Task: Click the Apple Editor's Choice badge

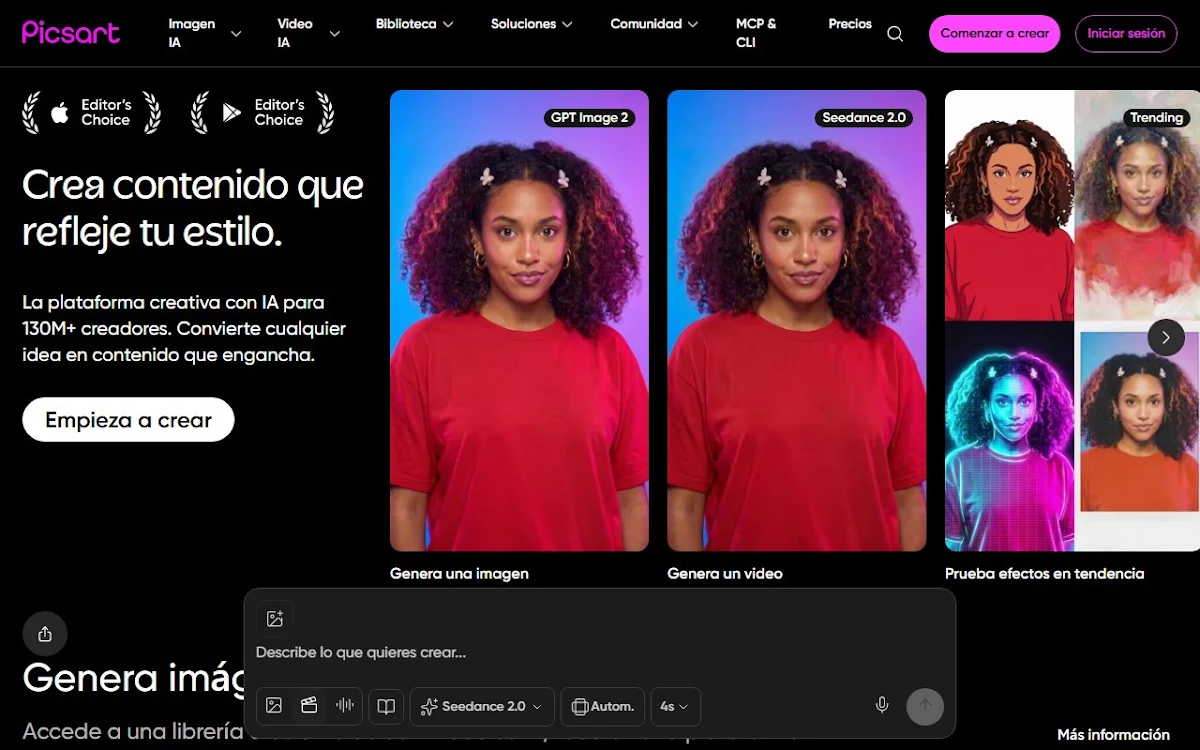Action: tap(92, 112)
